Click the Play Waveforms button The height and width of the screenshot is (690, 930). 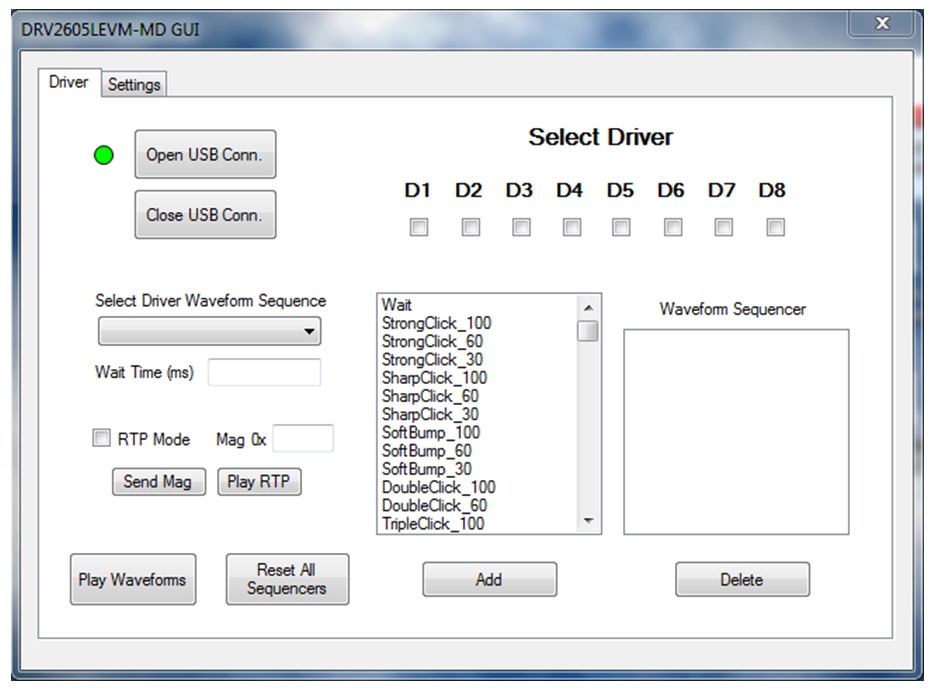tap(133, 580)
